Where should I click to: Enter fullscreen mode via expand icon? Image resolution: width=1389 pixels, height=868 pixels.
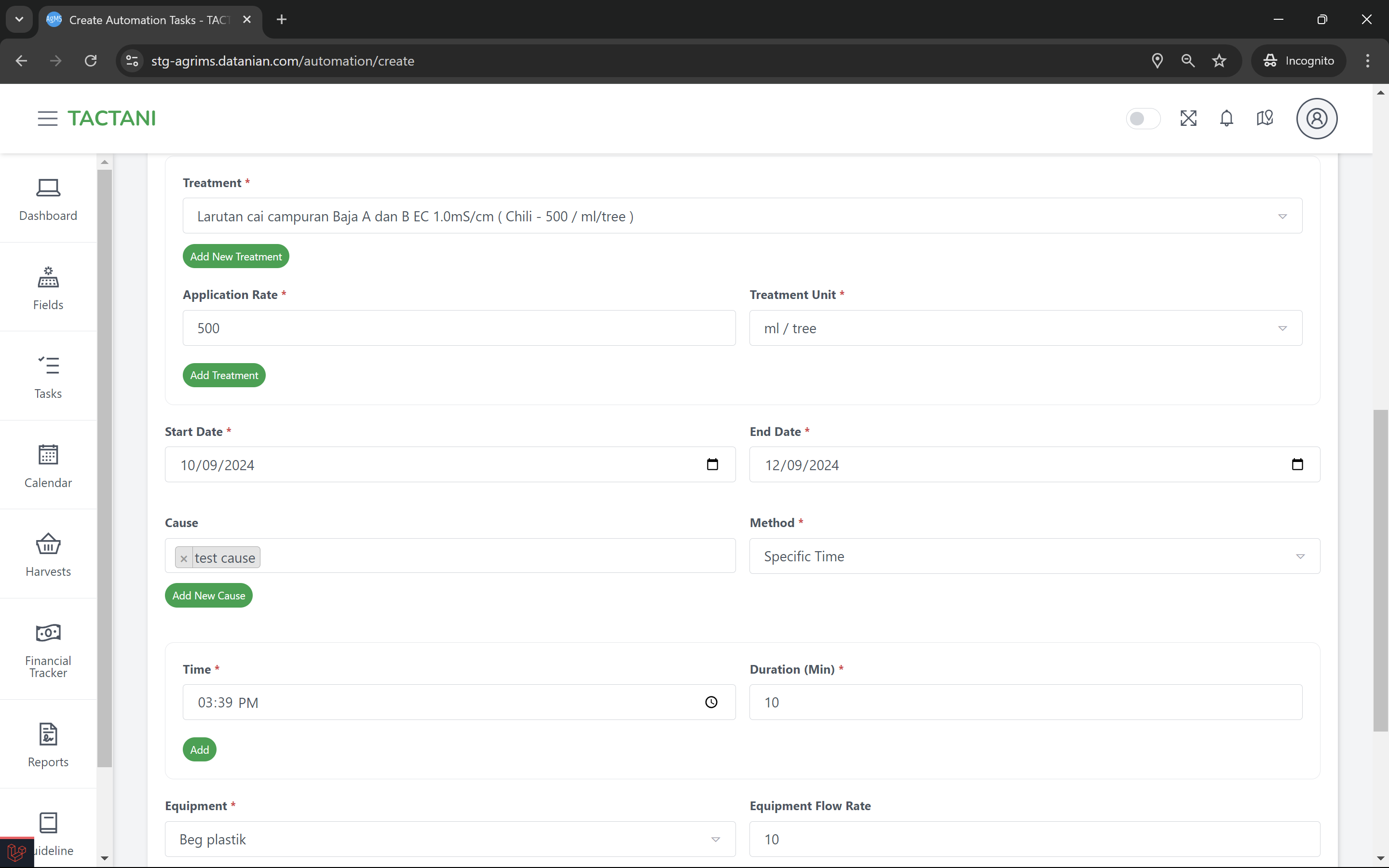[x=1188, y=118]
